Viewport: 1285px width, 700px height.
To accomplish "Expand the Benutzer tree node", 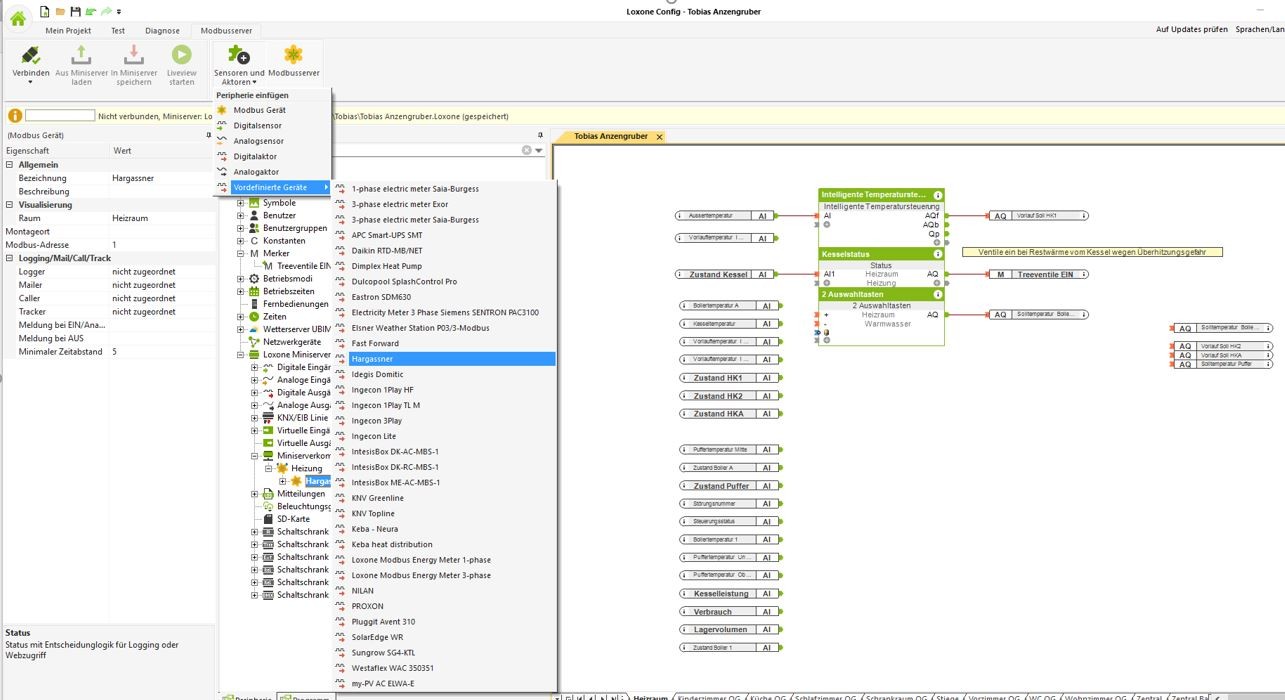I will click(x=240, y=215).
